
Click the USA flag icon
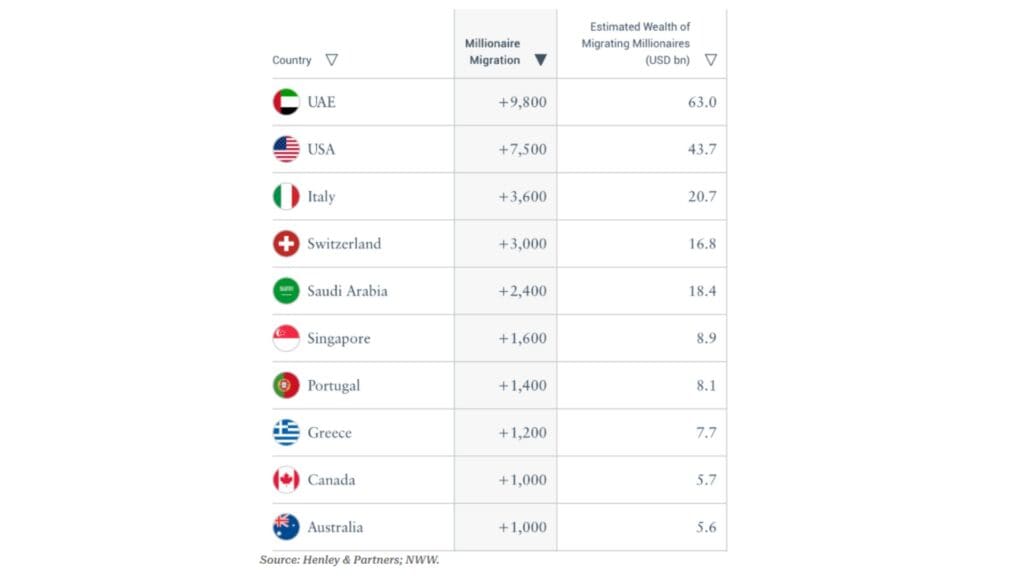click(x=286, y=149)
